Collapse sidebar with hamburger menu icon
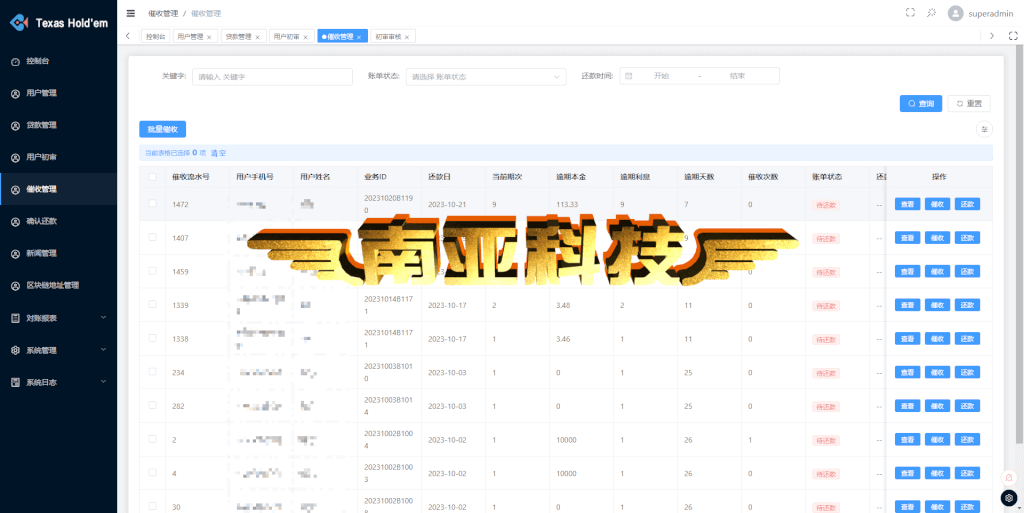 click(x=131, y=13)
